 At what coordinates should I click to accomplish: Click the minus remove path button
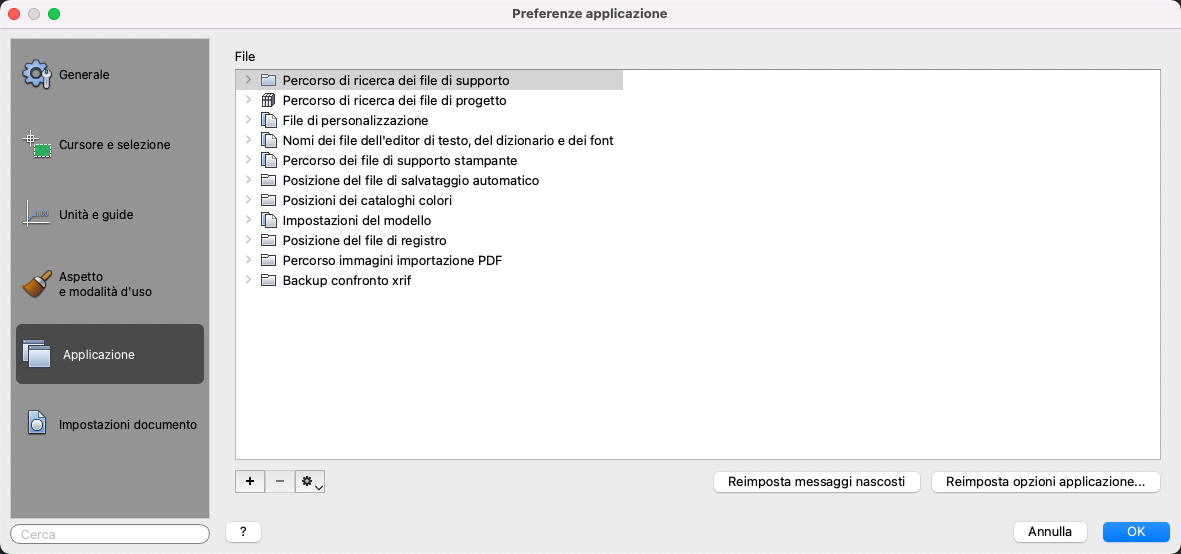[x=279, y=482]
